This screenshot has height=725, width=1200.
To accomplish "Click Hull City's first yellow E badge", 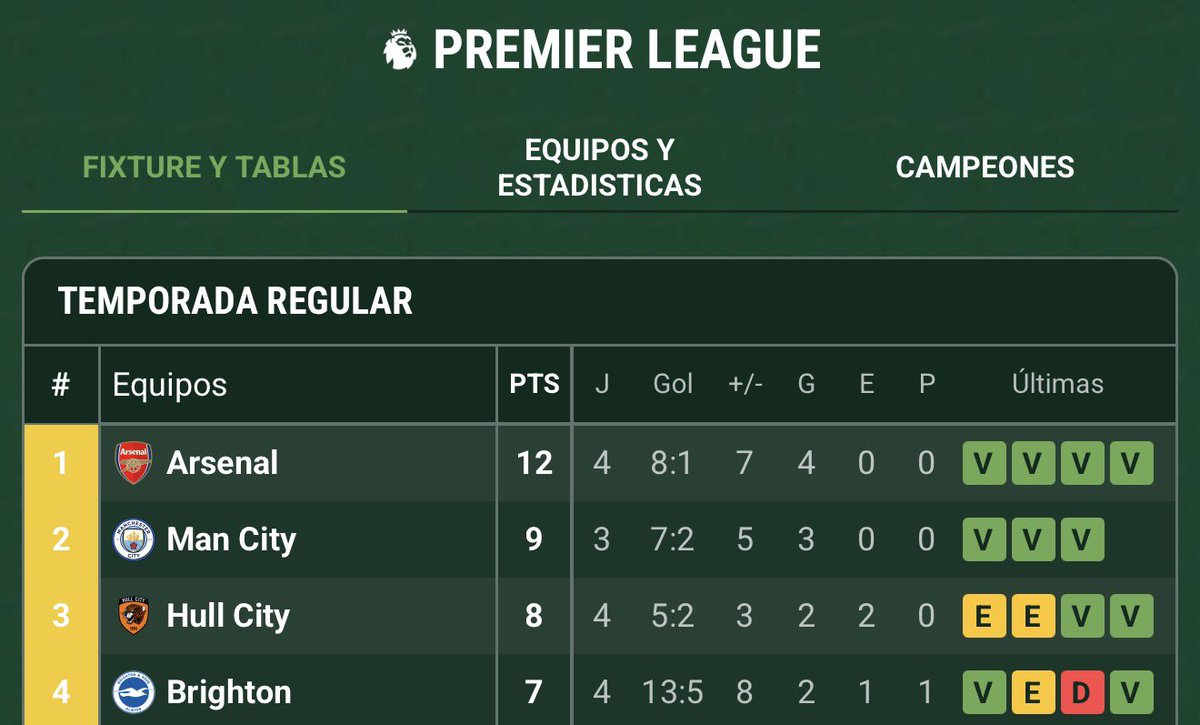I will pyautogui.click(x=984, y=616).
